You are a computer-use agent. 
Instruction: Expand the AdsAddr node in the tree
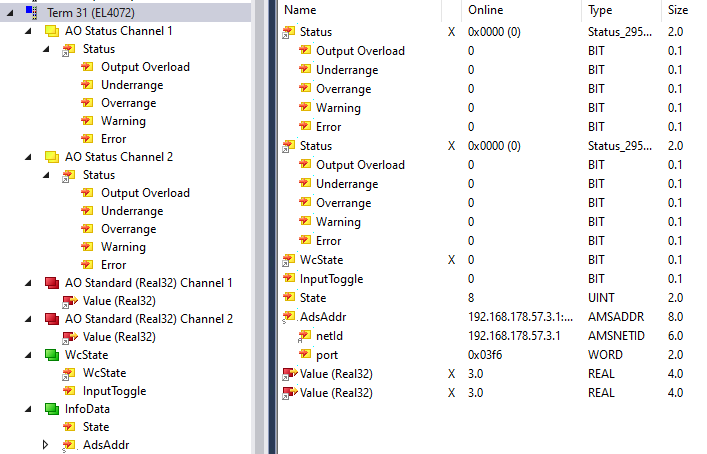[45, 445]
